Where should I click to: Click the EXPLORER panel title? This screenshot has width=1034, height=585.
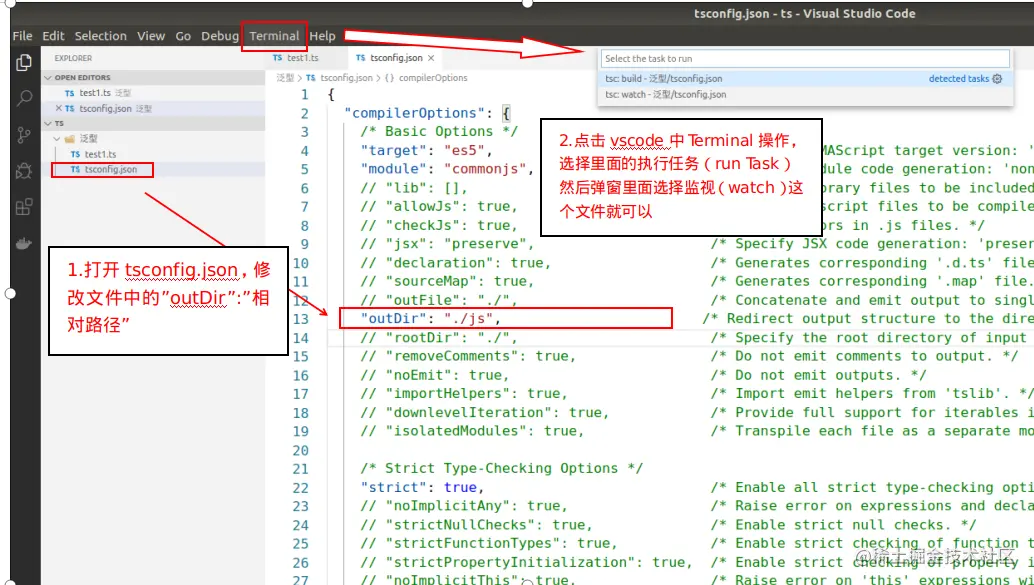(73, 58)
